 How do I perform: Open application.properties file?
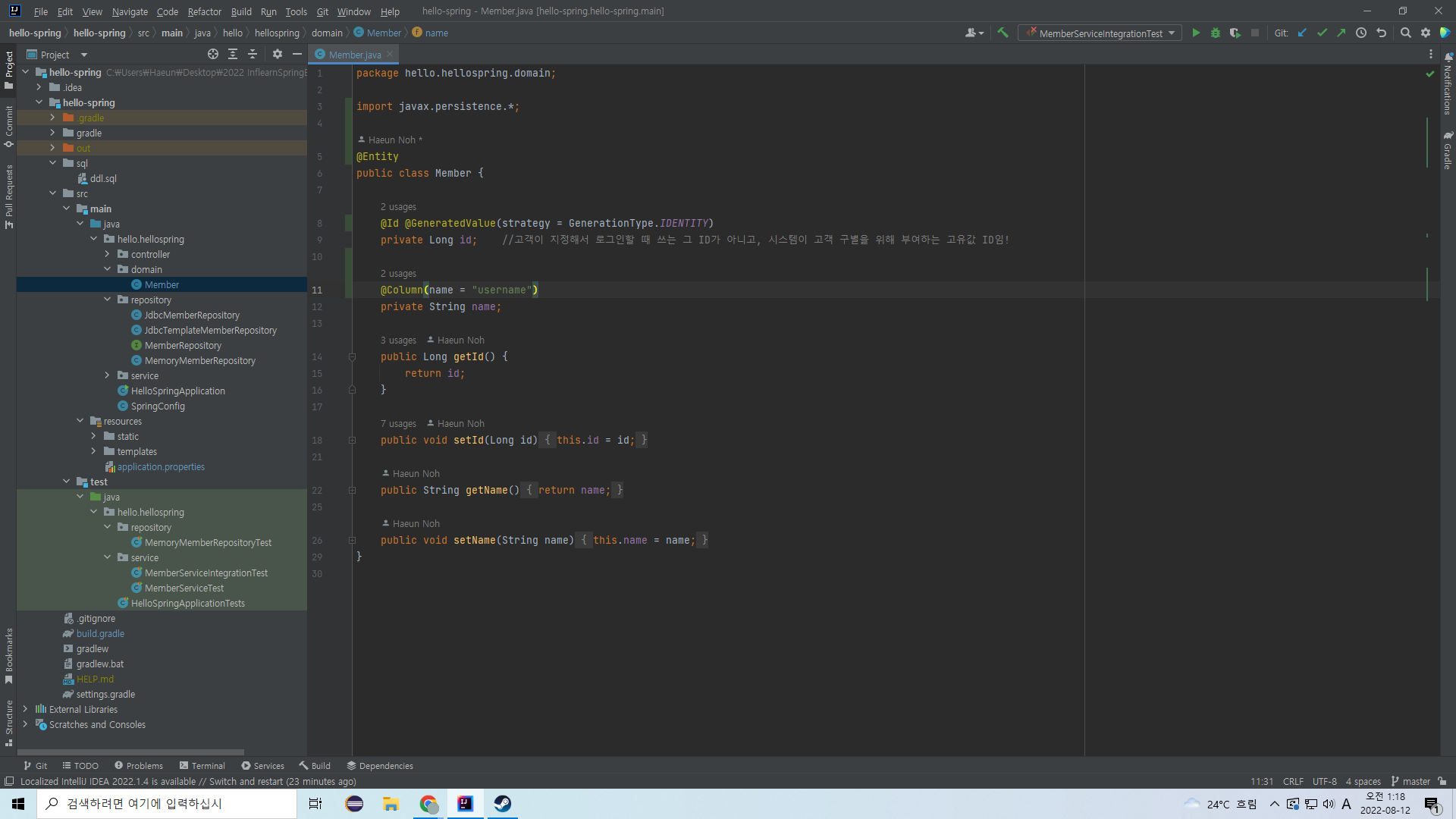coord(161,466)
